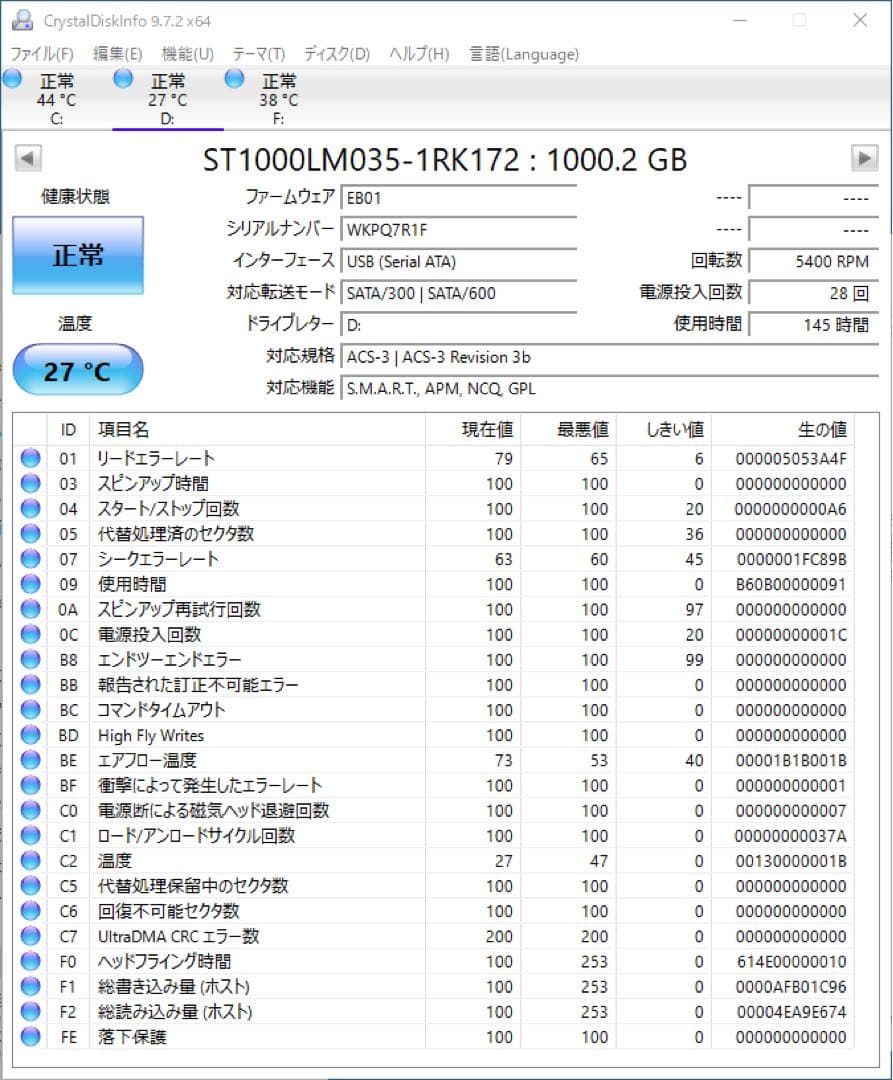Open the 機能(U) menu
This screenshot has height=1080, width=893.
click(x=186, y=54)
